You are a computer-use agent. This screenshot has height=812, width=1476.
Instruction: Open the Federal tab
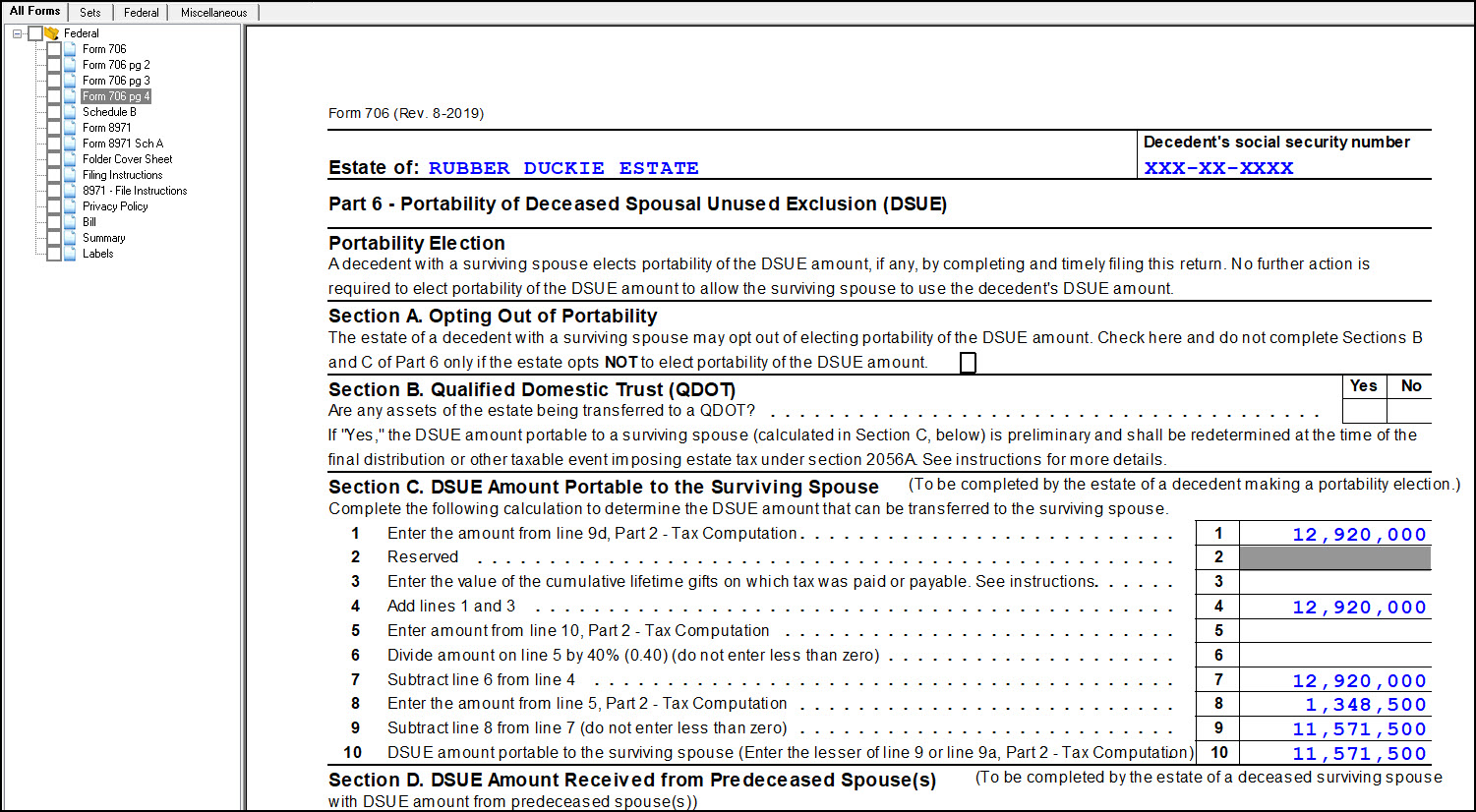[x=141, y=13]
